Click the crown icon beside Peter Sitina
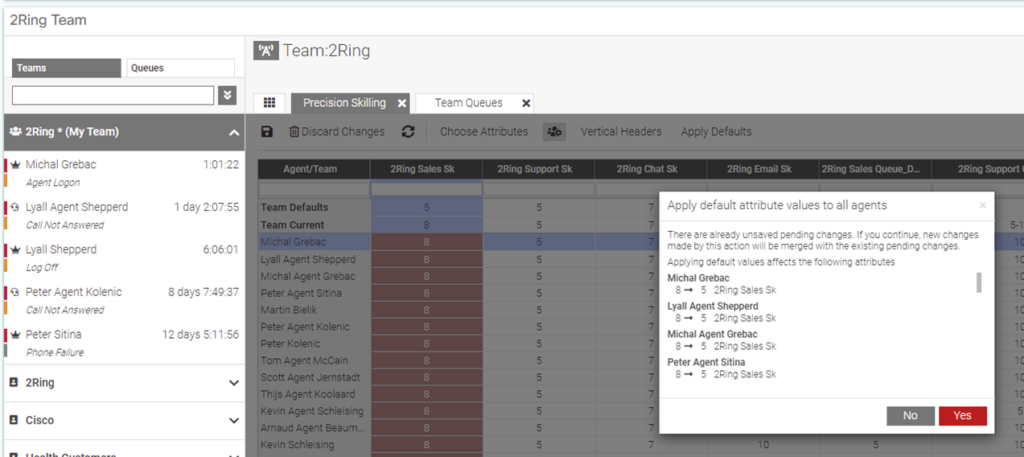Screen dimensions: 1024x457 (x=16, y=335)
